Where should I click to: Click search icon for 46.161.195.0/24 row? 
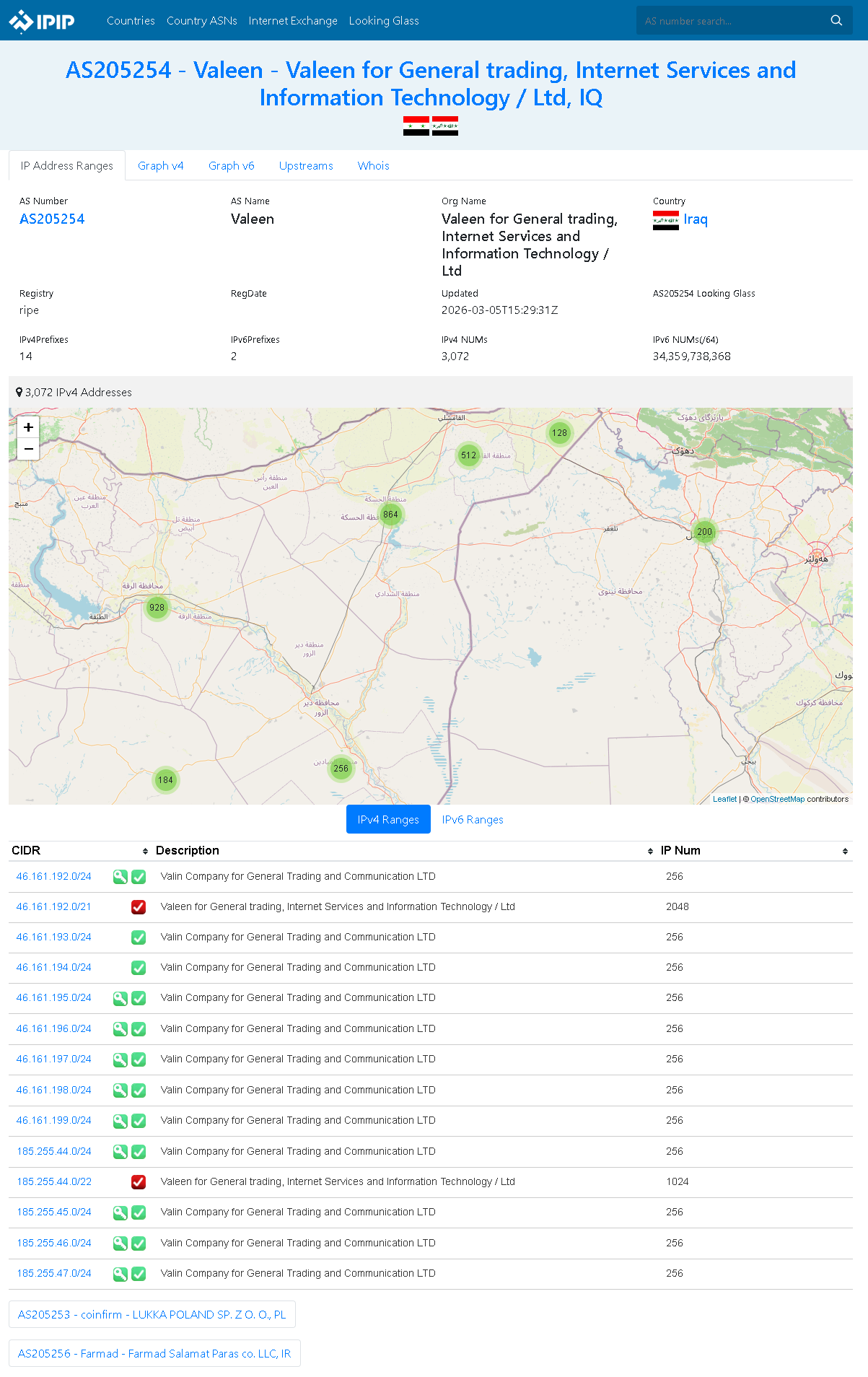[120, 998]
